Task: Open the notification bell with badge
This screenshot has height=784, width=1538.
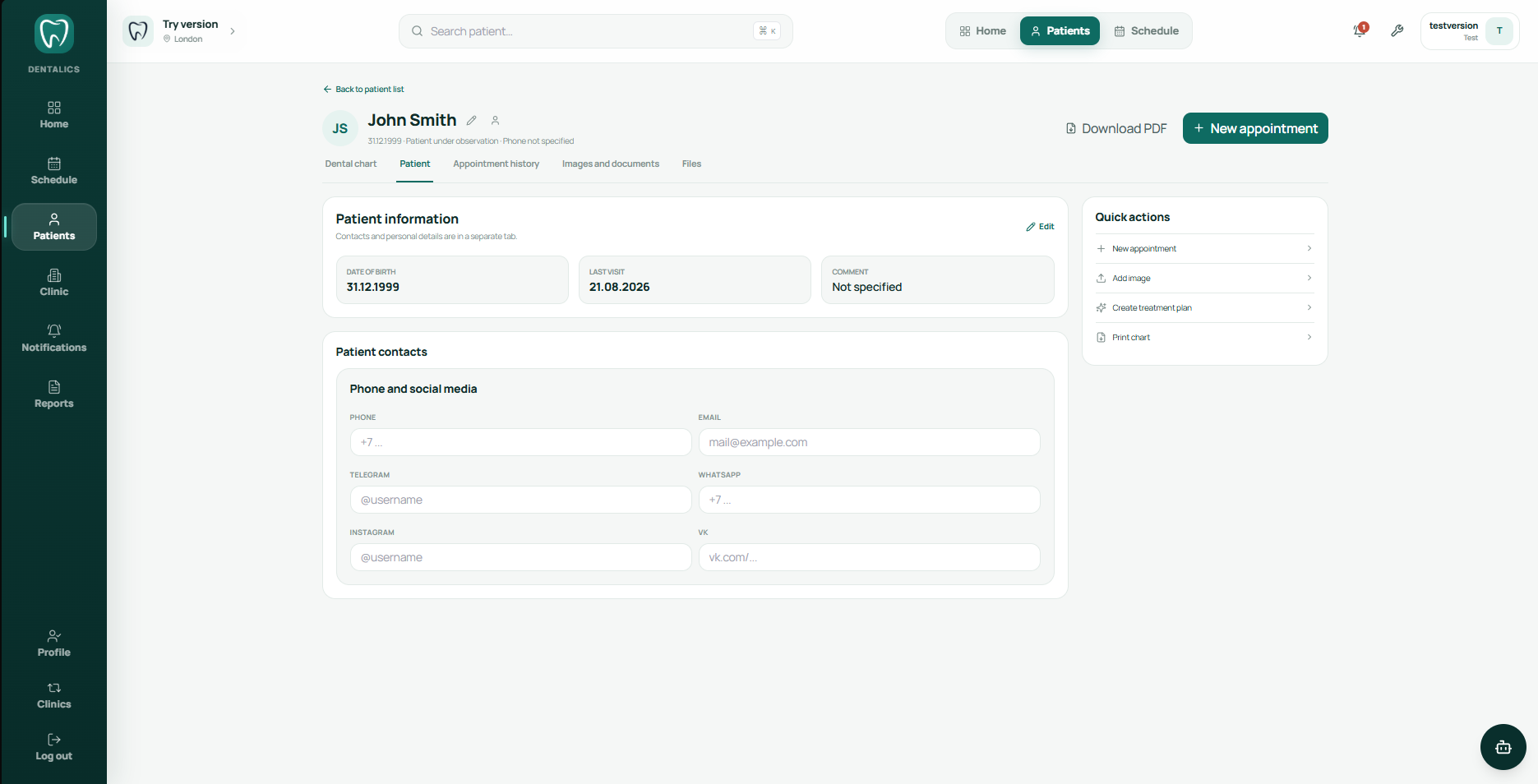Action: (x=1360, y=30)
